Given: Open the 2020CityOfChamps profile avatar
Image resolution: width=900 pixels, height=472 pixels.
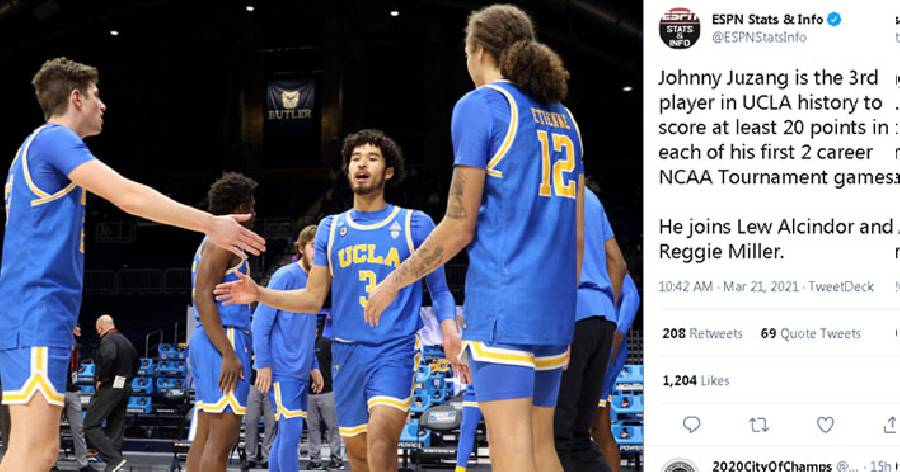Looking at the screenshot, I should click(x=680, y=466).
